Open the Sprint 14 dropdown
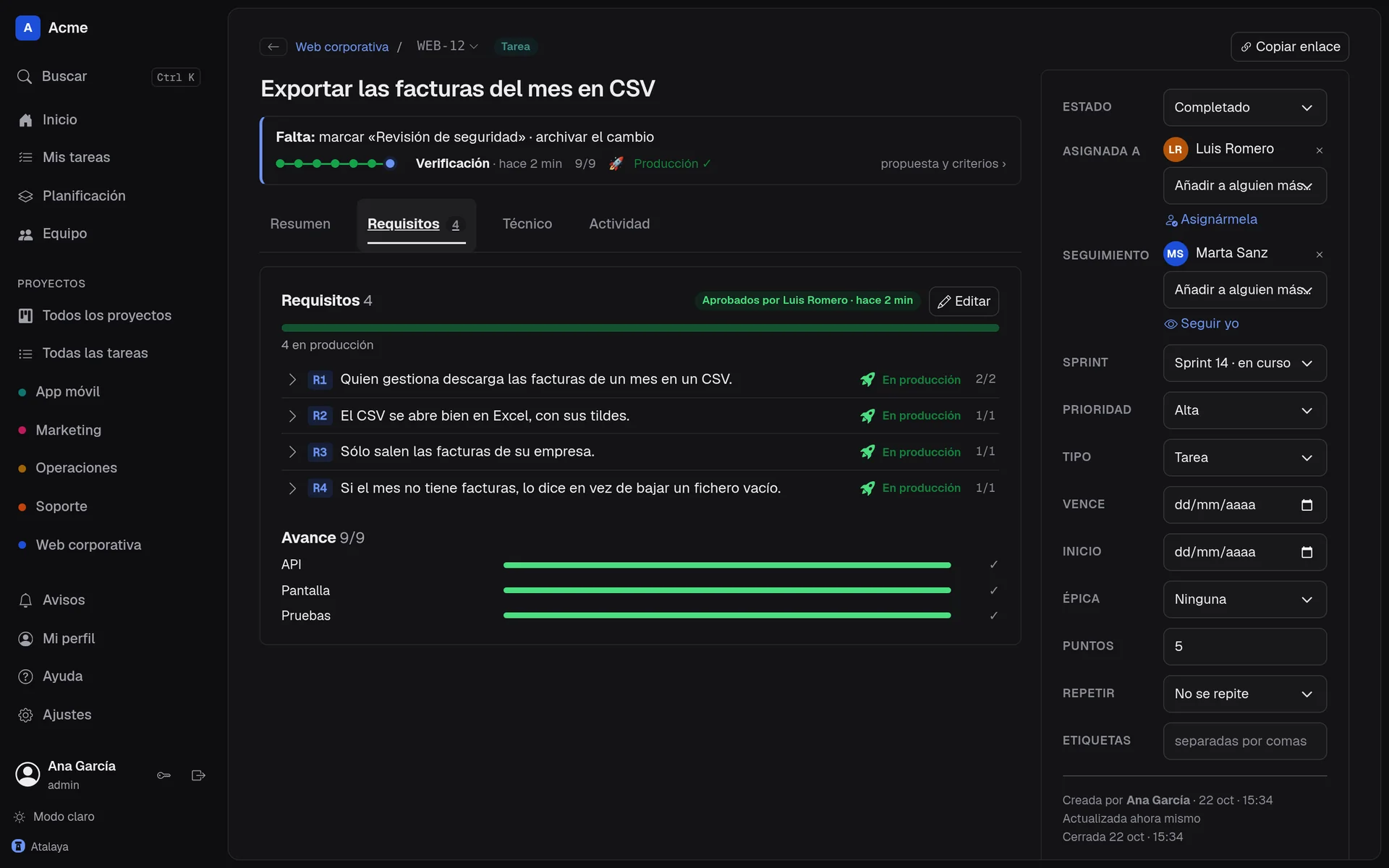1389x868 pixels. [1244, 363]
